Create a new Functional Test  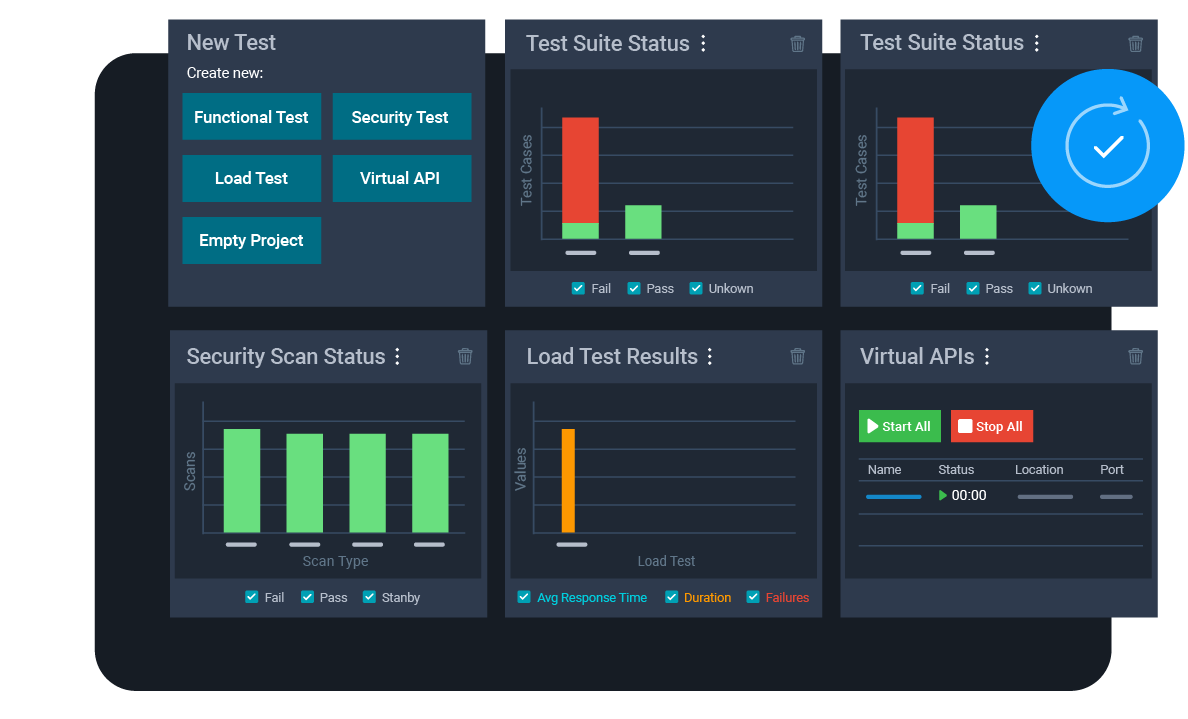[x=251, y=116]
